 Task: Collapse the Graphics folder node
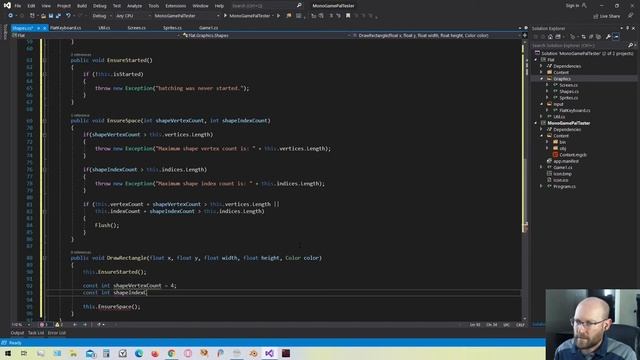tap(542, 79)
